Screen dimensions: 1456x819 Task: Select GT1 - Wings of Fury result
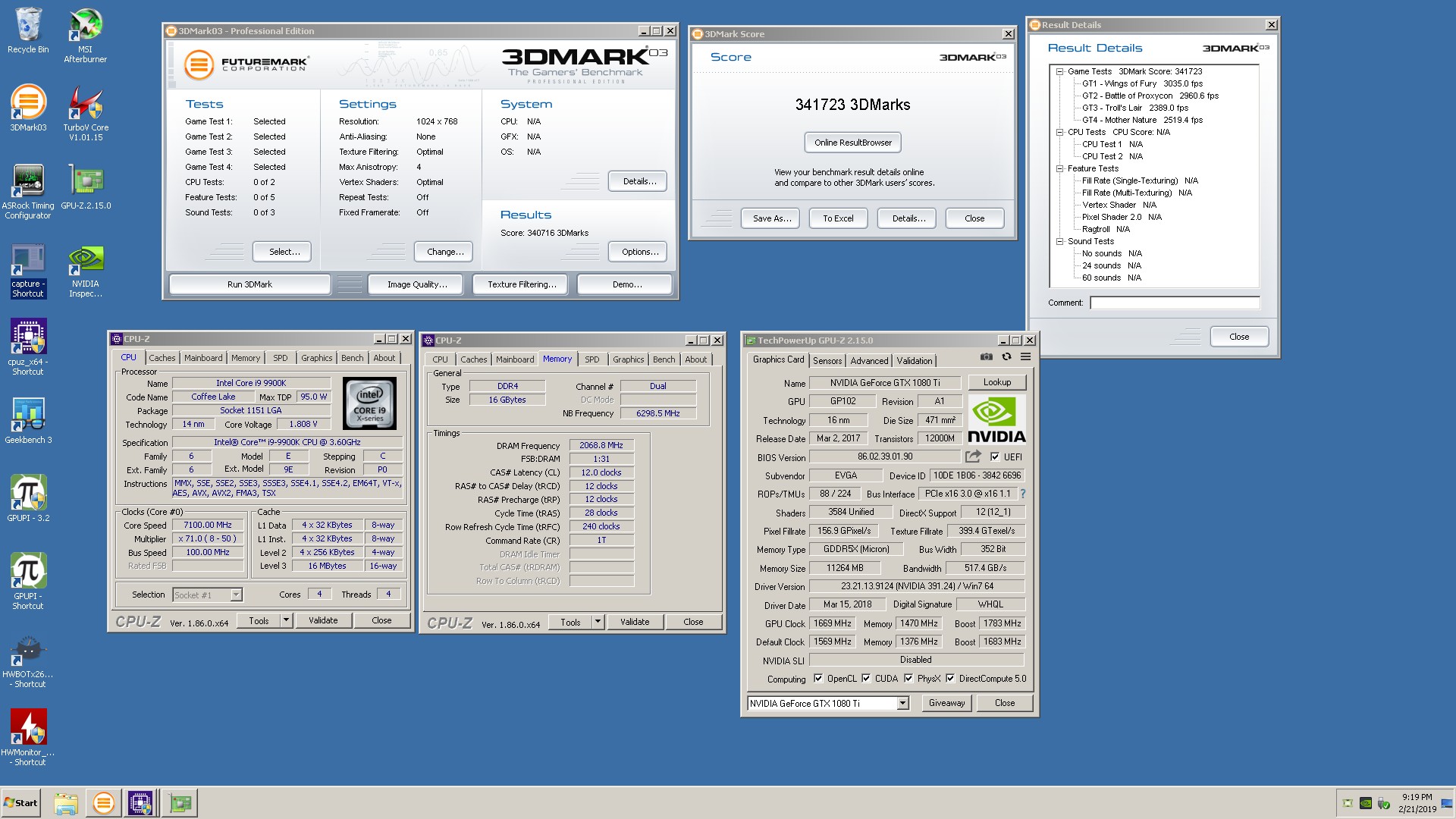pyautogui.click(x=1142, y=83)
